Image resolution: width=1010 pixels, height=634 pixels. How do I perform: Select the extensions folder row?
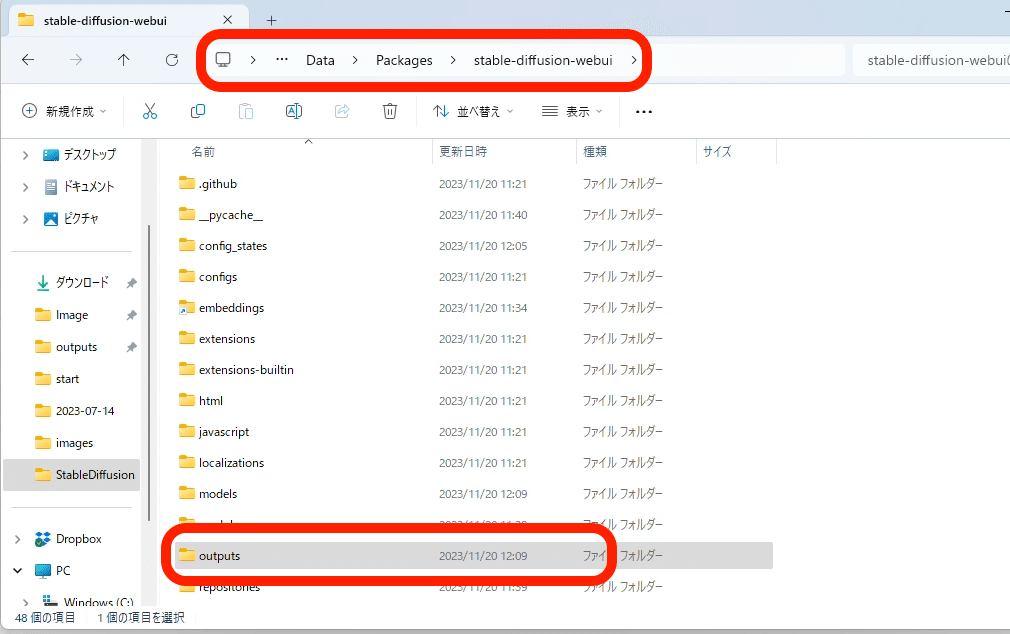(475, 338)
